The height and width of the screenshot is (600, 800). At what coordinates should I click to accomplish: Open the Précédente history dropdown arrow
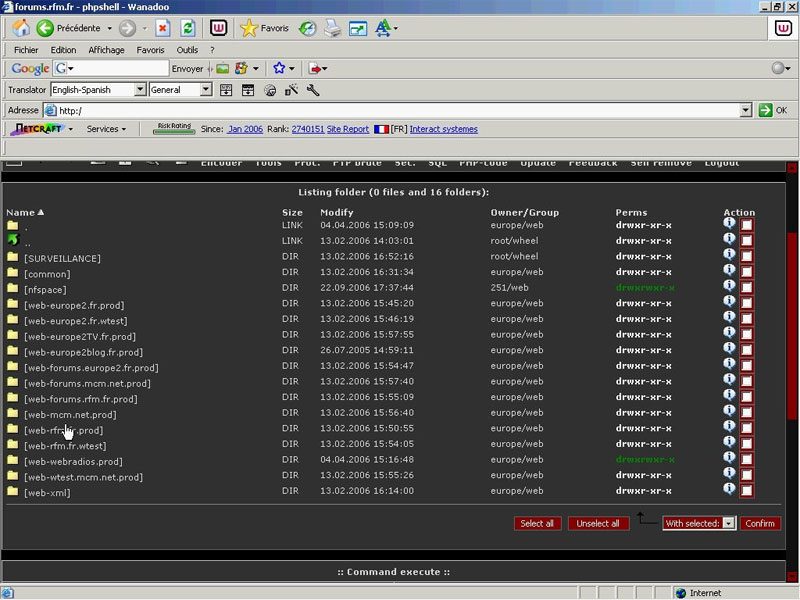tap(110, 29)
